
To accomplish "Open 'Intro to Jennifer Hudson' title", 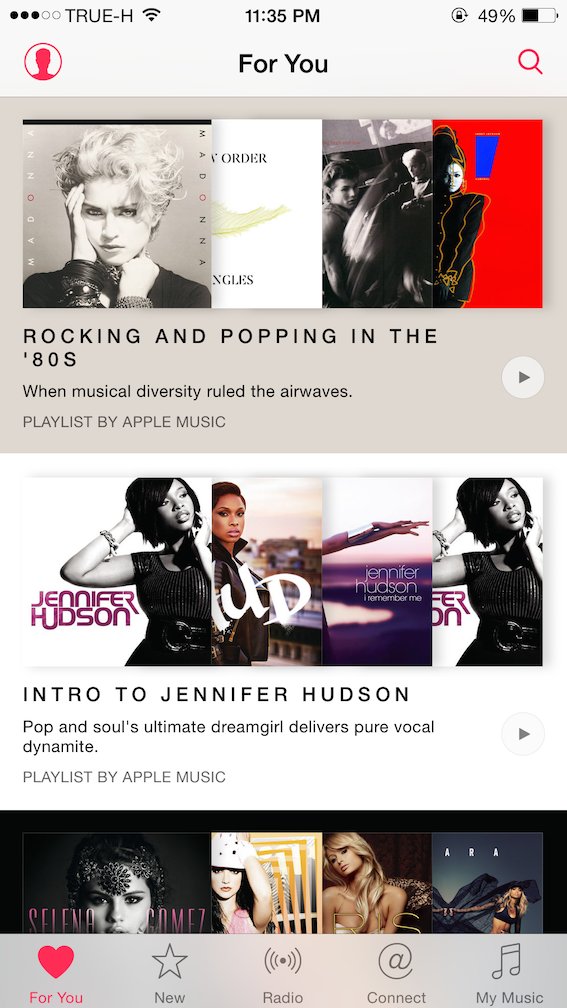I will tap(216, 694).
